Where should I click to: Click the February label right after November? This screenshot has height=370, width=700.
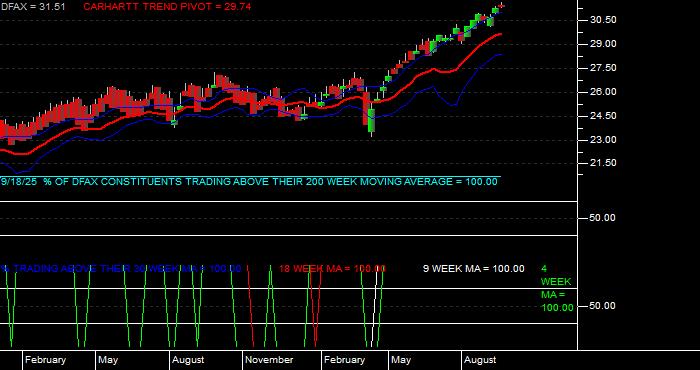coord(344,360)
